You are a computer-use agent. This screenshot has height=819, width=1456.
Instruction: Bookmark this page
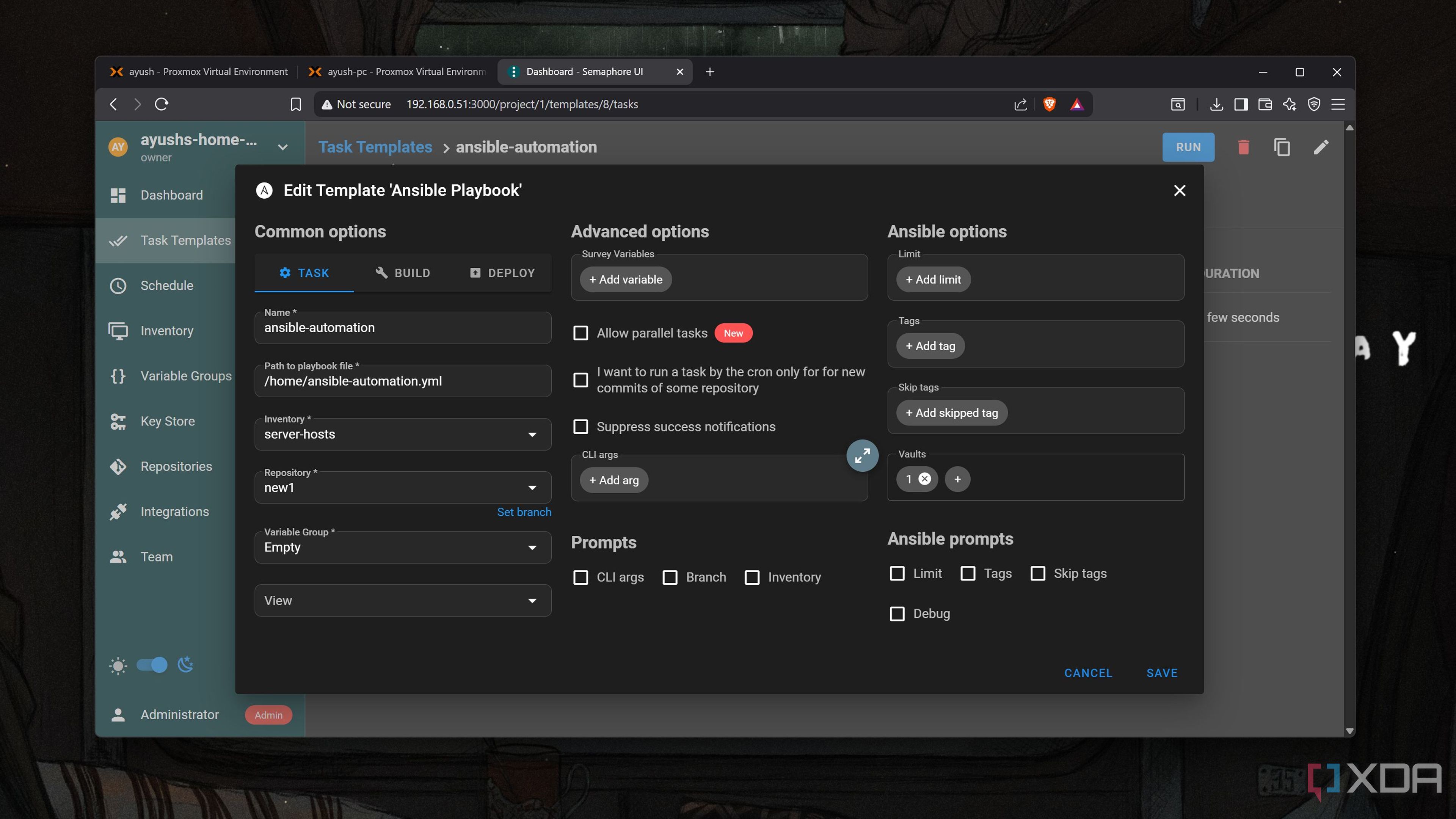(296, 104)
